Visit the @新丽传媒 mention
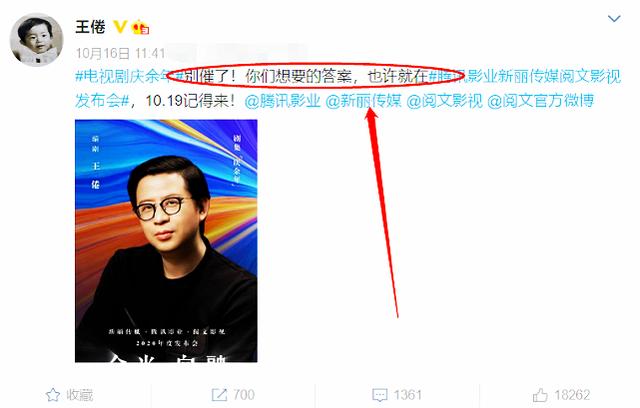Image resolution: width=640 pixels, height=408 pixels. 364,101
